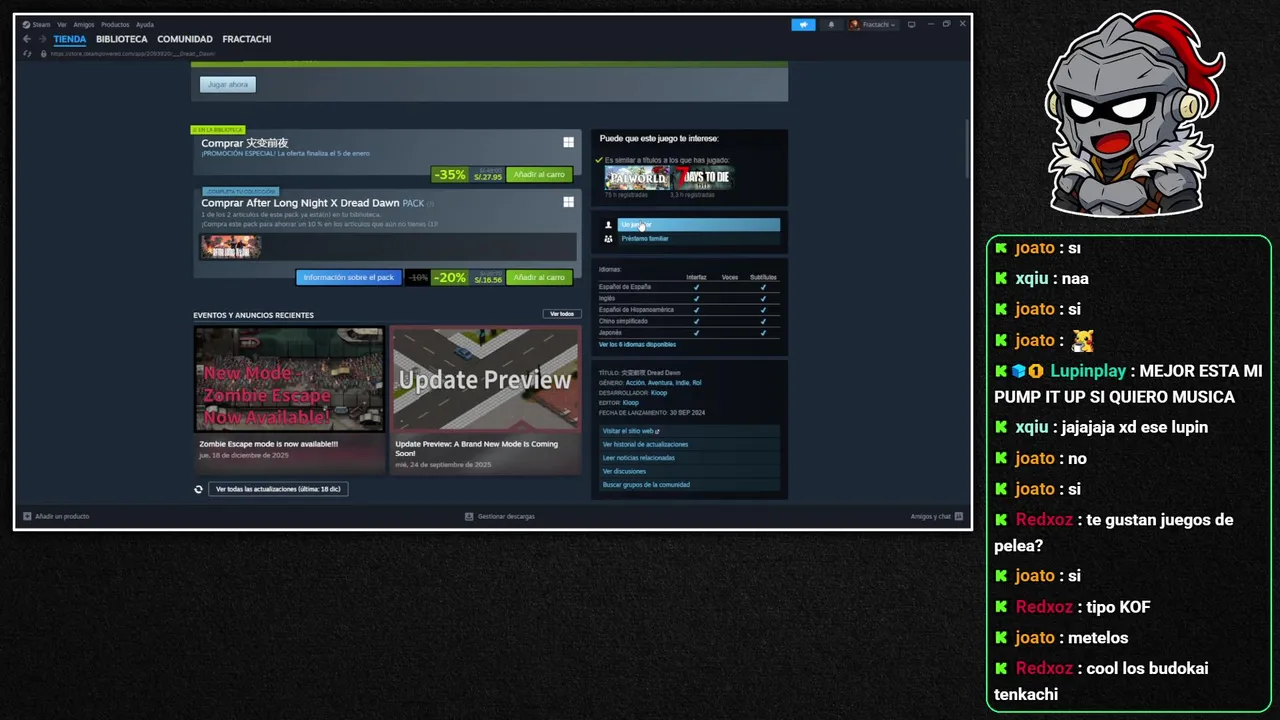Open the 'Steam' menu
Viewport: 1280px width, 720px height.
tap(41, 25)
